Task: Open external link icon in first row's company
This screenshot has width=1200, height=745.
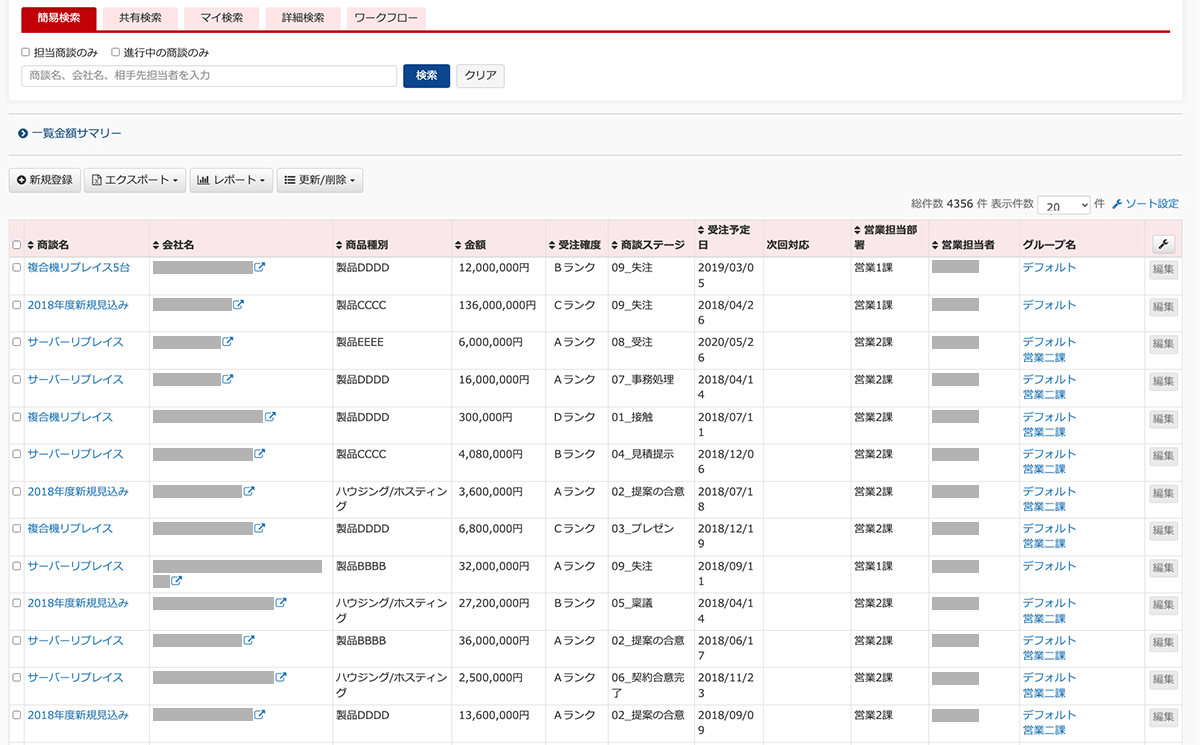Action: pos(260,267)
